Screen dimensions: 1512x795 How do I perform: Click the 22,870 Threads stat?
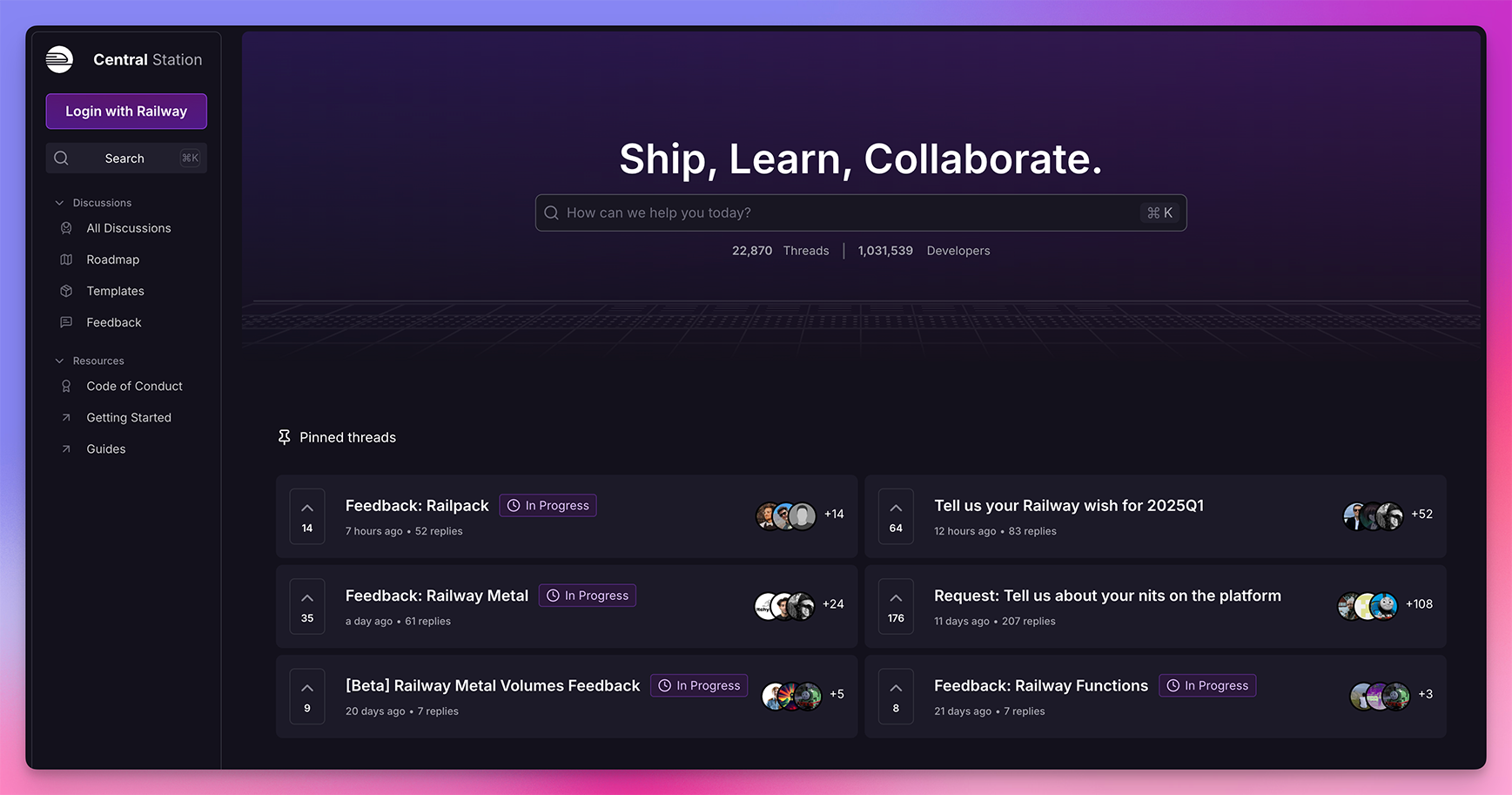[x=780, y=251]
